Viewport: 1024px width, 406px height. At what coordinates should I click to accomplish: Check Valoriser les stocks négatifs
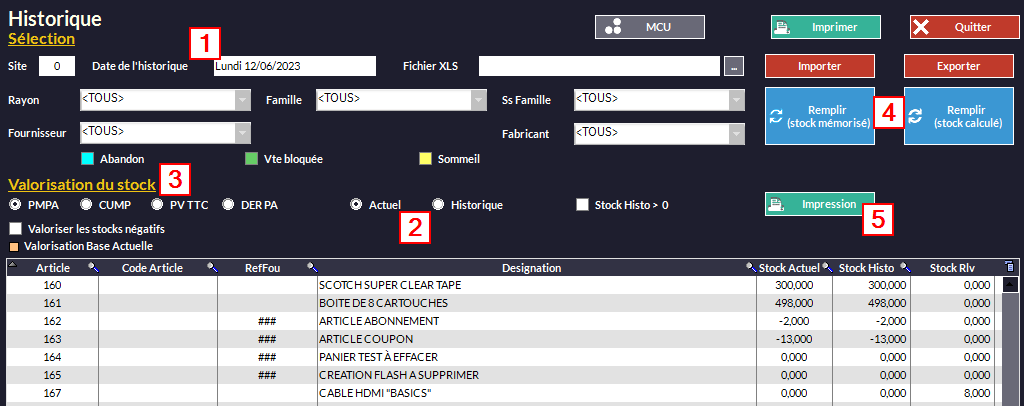[x=14, y=229]
